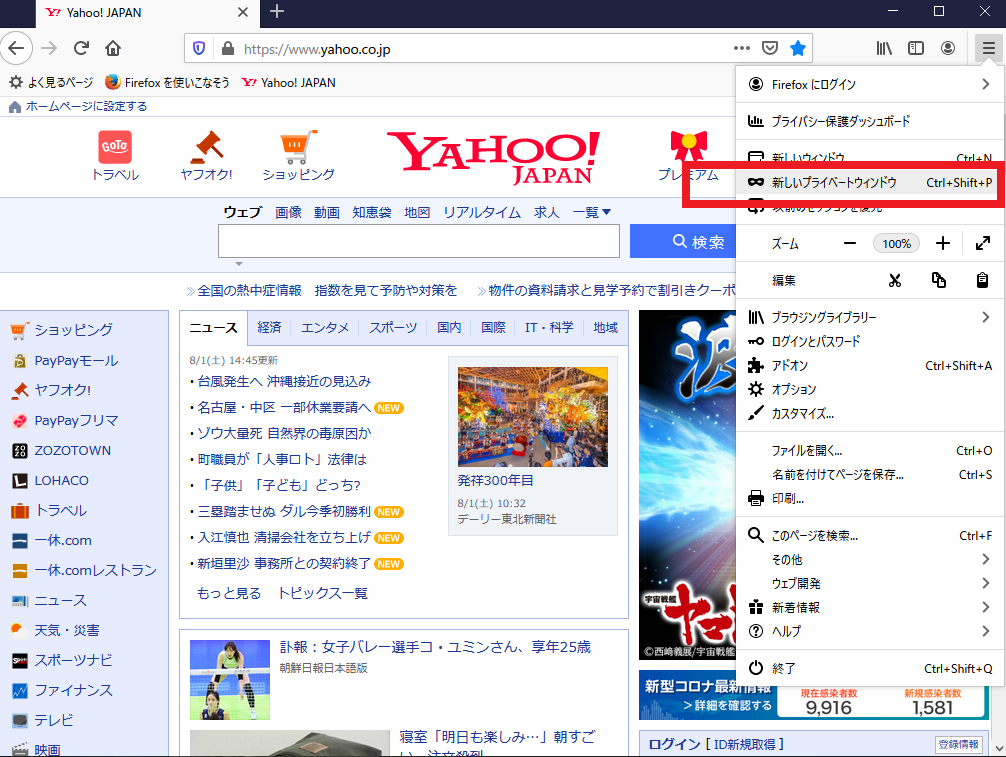Expand the Firefox にログイン submenu
The height and width of the screenshot is (757, 1006).
(x=870, y=84)
